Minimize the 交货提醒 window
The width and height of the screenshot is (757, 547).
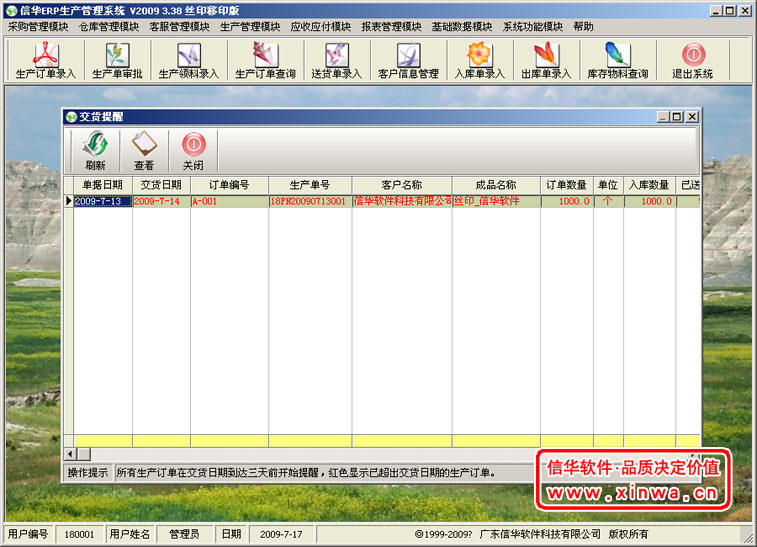click(663, 116)
